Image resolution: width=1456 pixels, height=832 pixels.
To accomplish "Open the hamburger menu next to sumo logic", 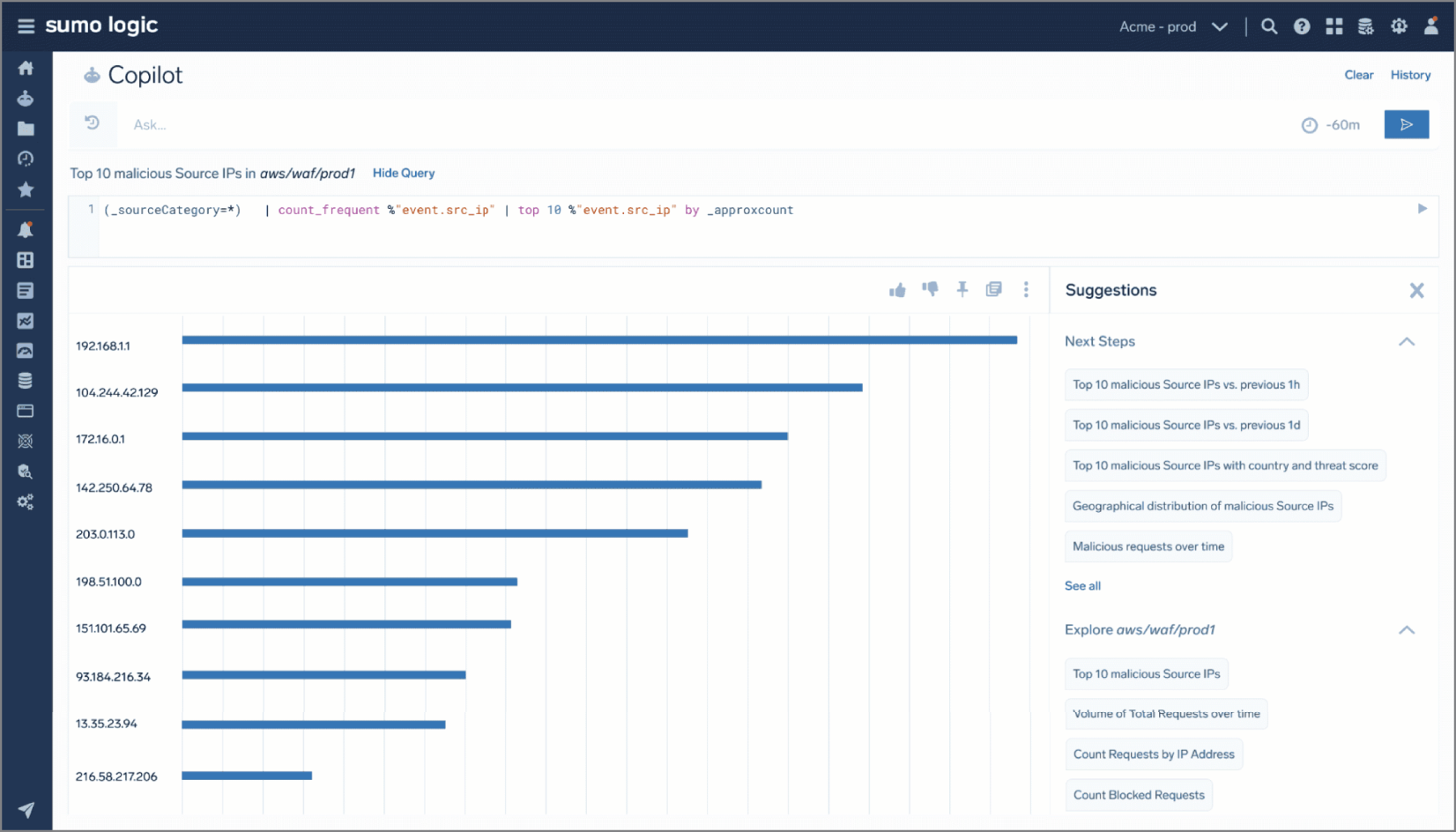I will pos(26,26).
